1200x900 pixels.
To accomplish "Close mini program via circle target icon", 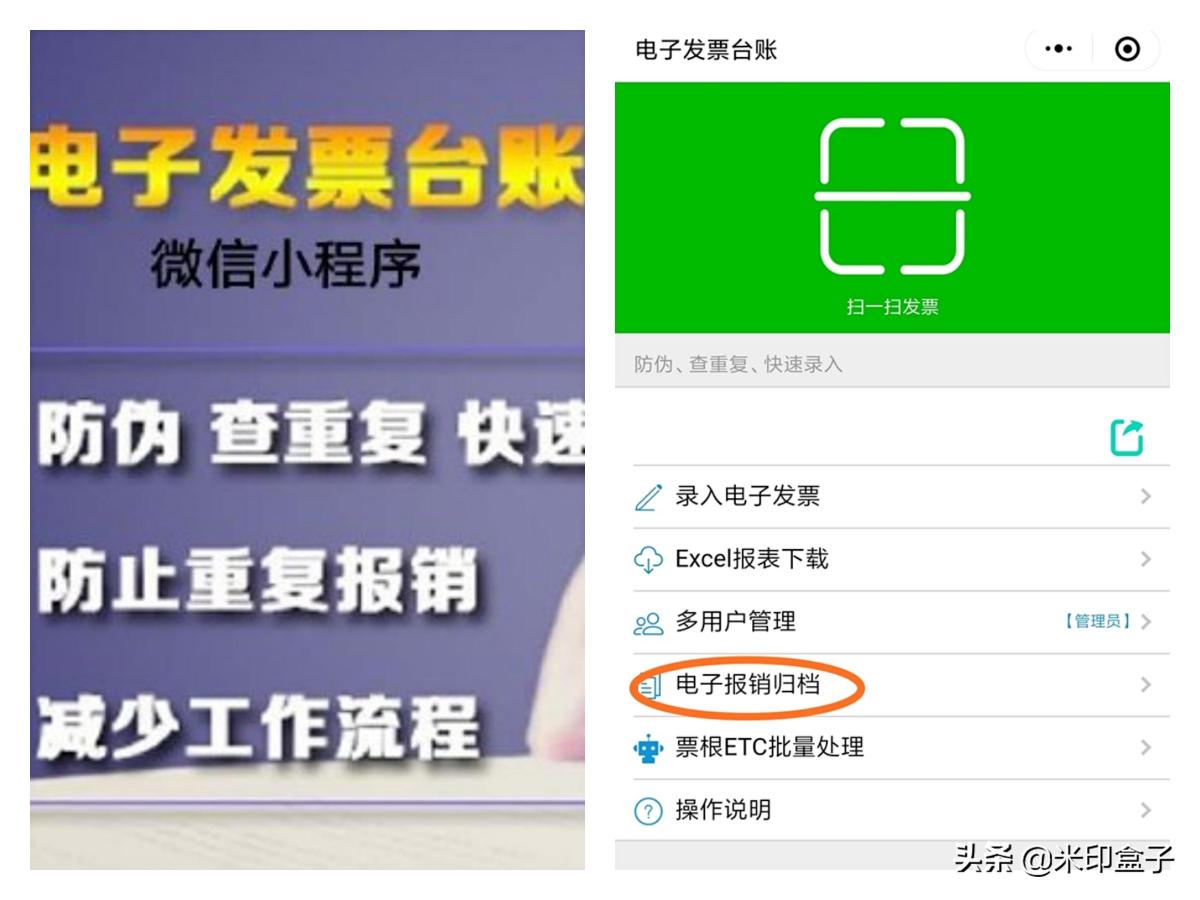I will (1127, 49).
